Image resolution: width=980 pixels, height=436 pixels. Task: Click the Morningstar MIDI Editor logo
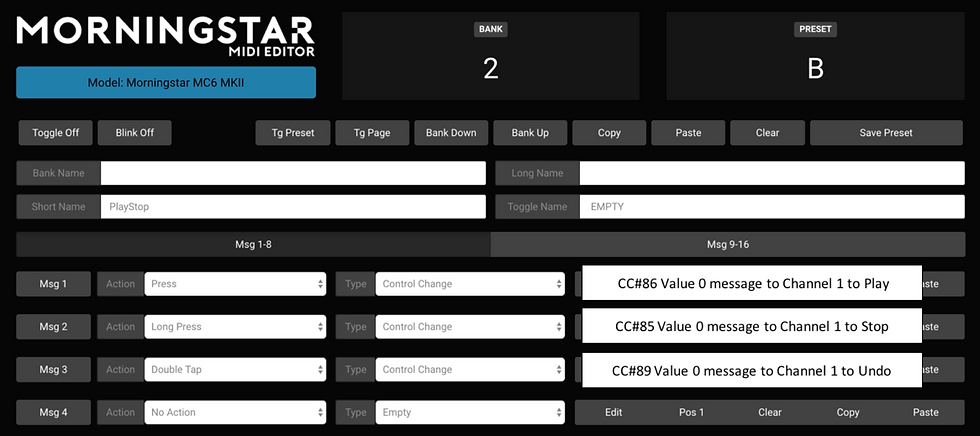click(x=166, y=36)
